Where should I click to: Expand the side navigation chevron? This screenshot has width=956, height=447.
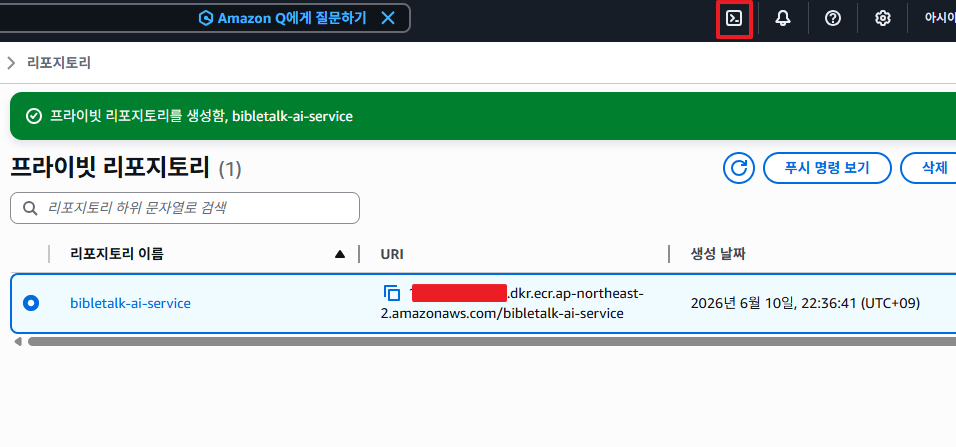(x=10, y=63)
